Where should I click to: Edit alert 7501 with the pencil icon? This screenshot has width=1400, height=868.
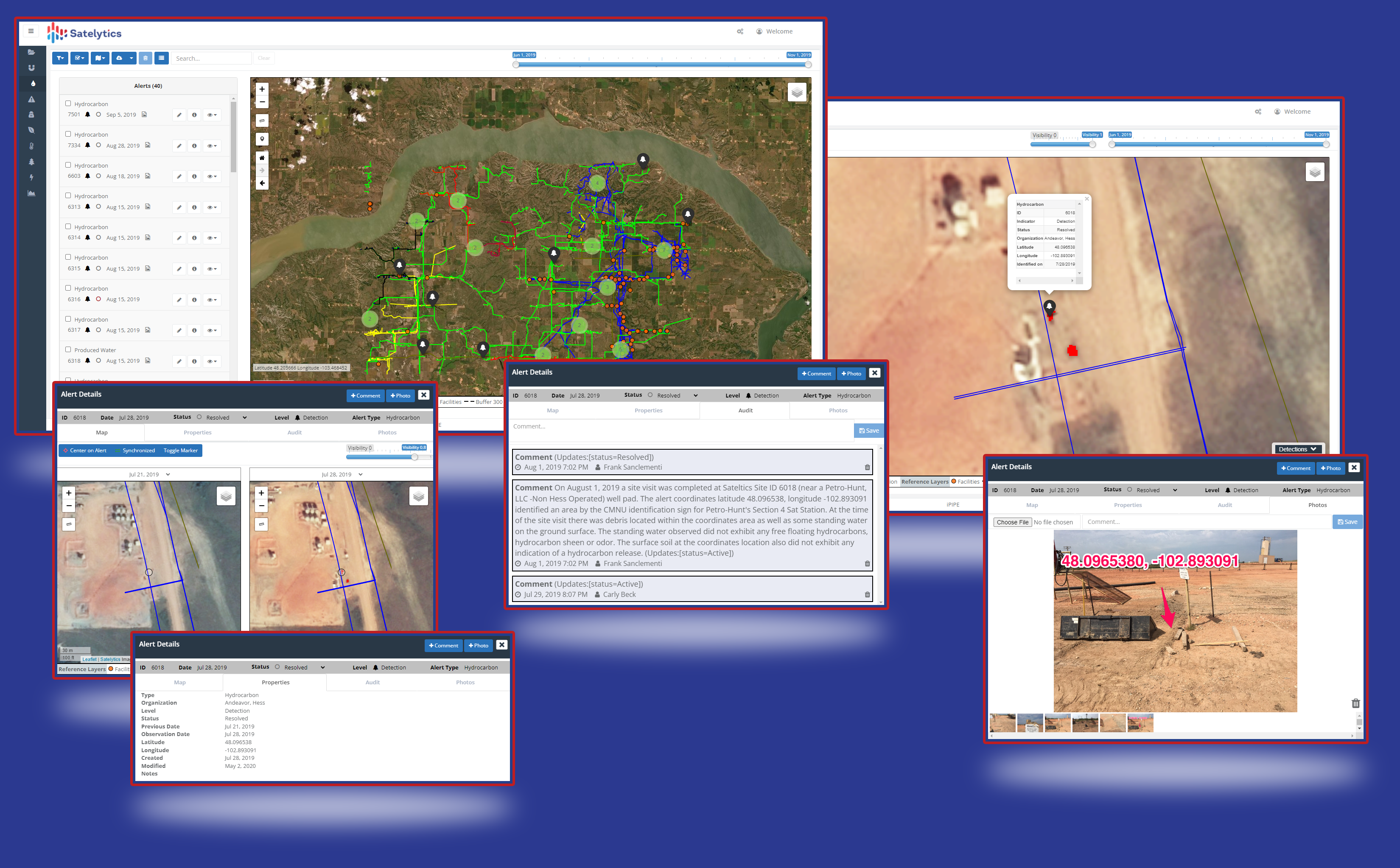point(179,115)
